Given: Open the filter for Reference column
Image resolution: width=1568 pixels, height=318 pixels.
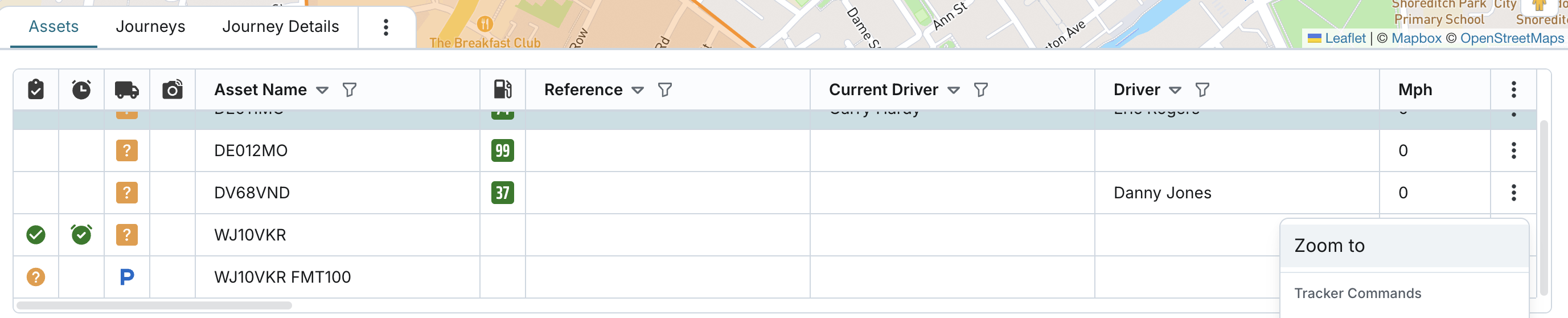Looking at the screenshot, I should (664, 90).
